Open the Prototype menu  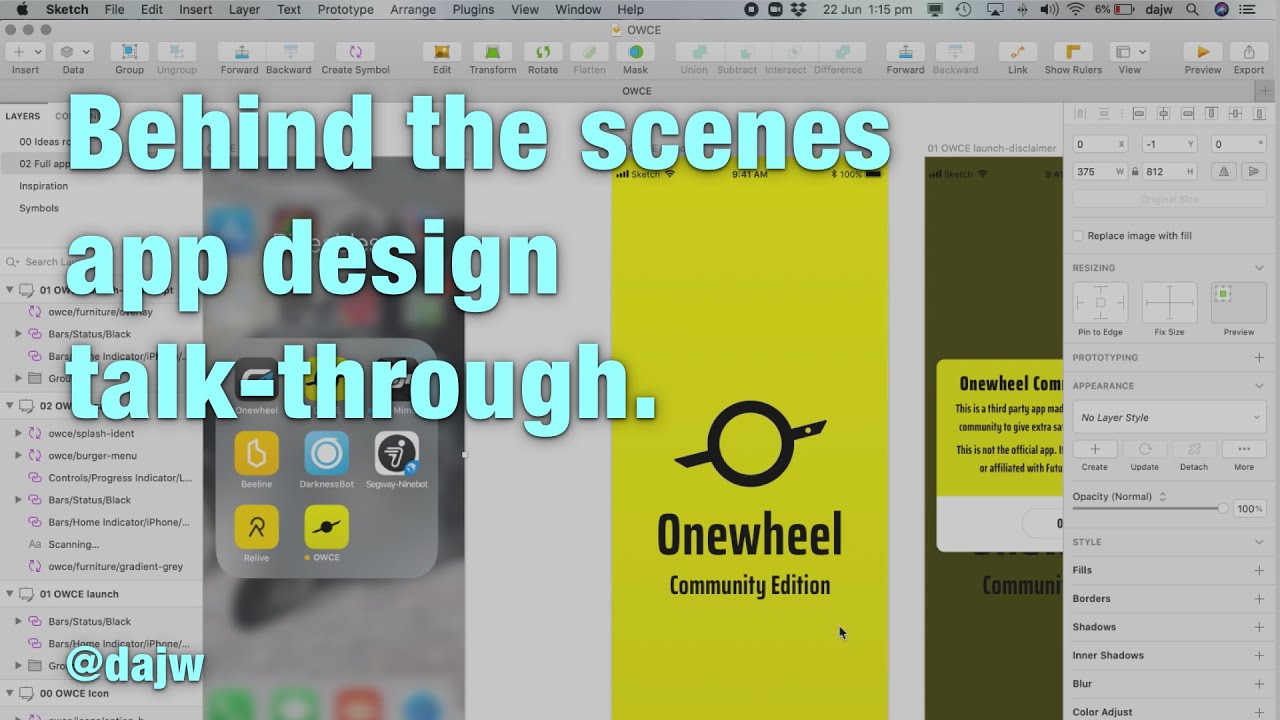346,9
